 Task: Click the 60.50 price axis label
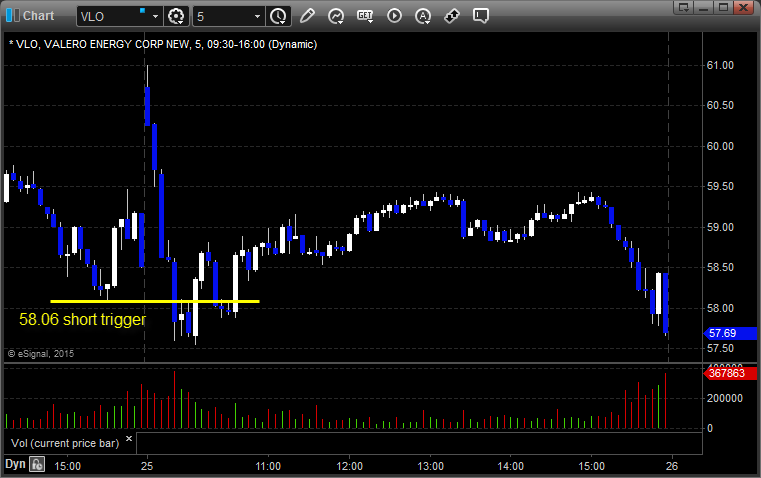tap(720, 105)
